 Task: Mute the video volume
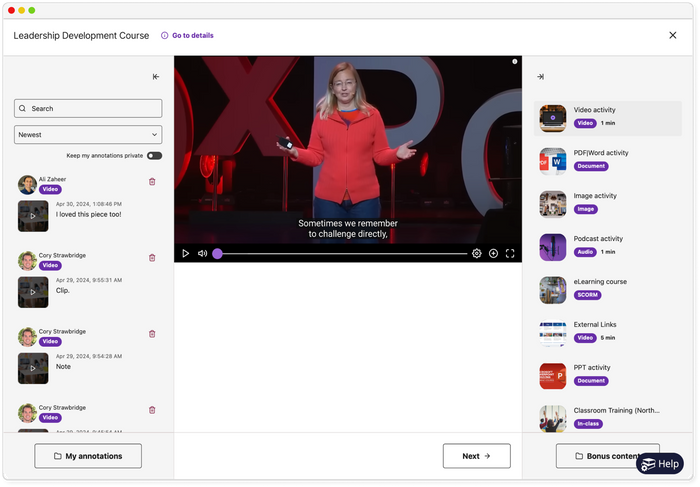click(x=203, y=254)
